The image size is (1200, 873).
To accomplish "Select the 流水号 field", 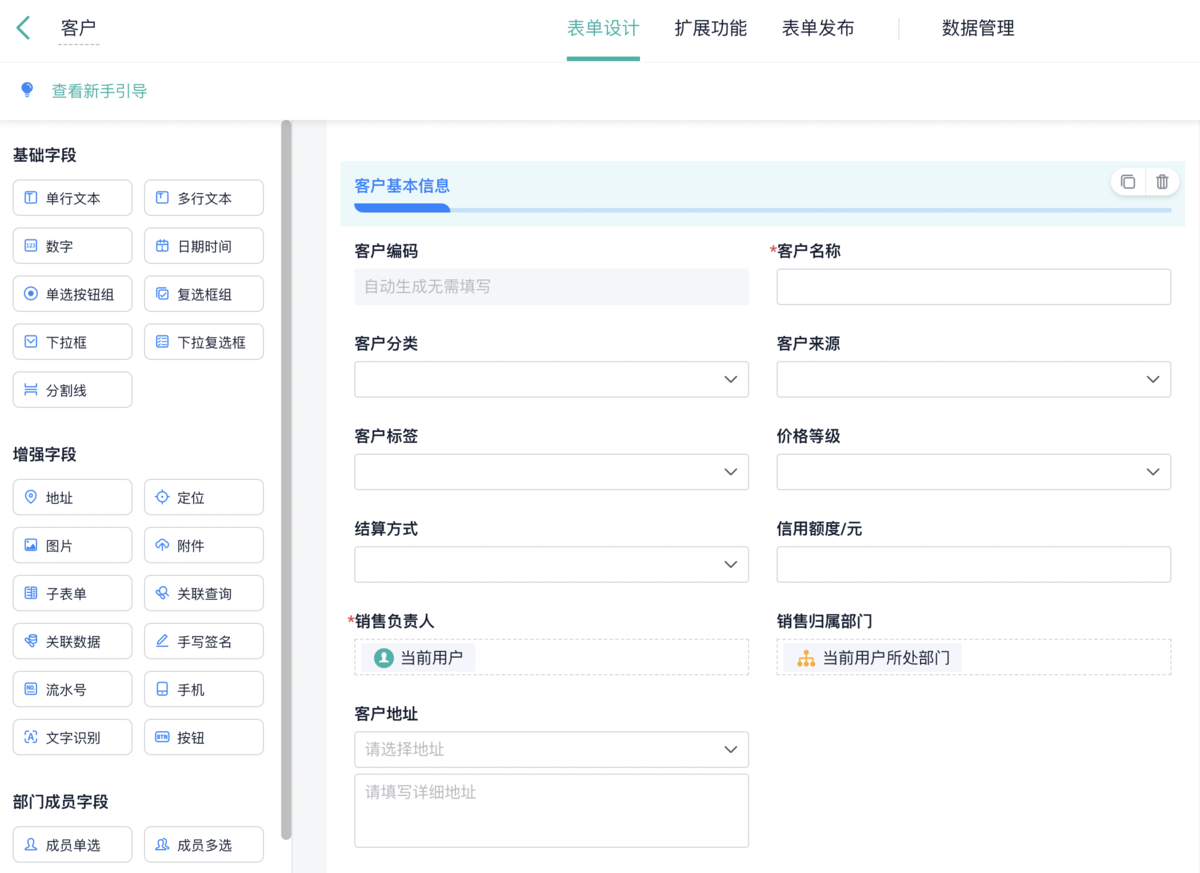I will pyautogui.click(x=72, y=689).
